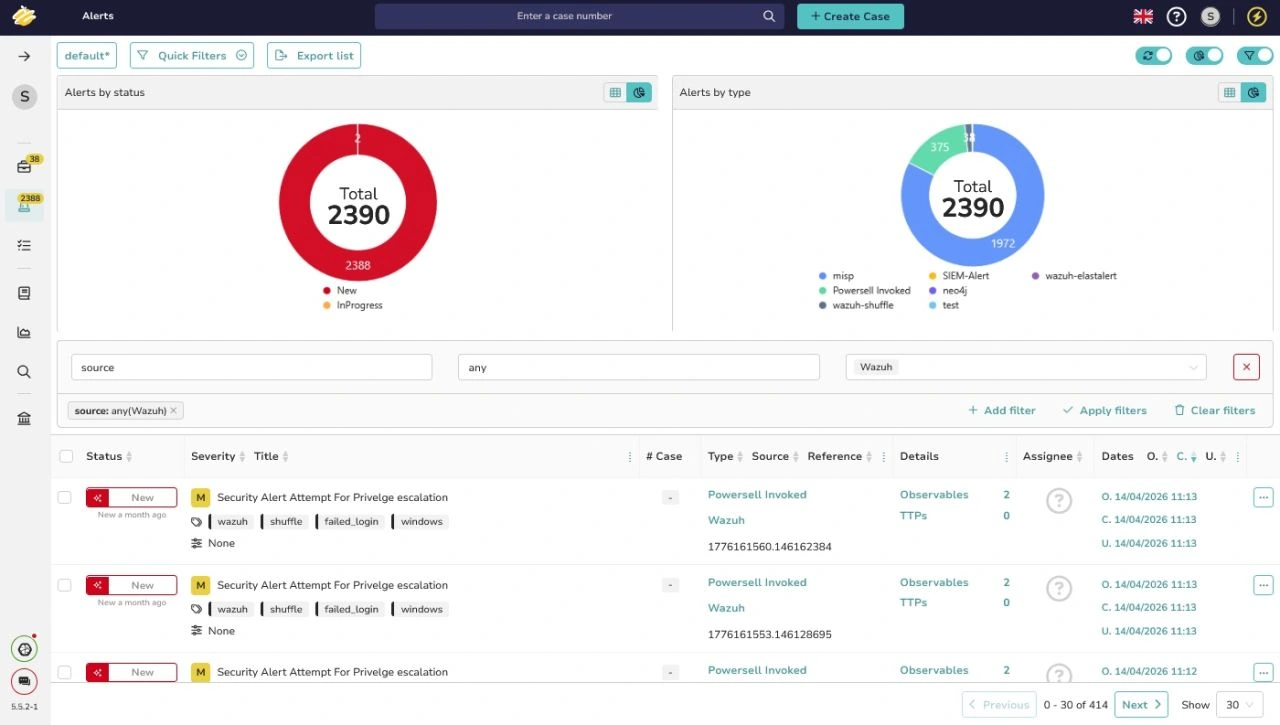Open actions menu for alert 1776161560.146162384

click(1263, 497)
